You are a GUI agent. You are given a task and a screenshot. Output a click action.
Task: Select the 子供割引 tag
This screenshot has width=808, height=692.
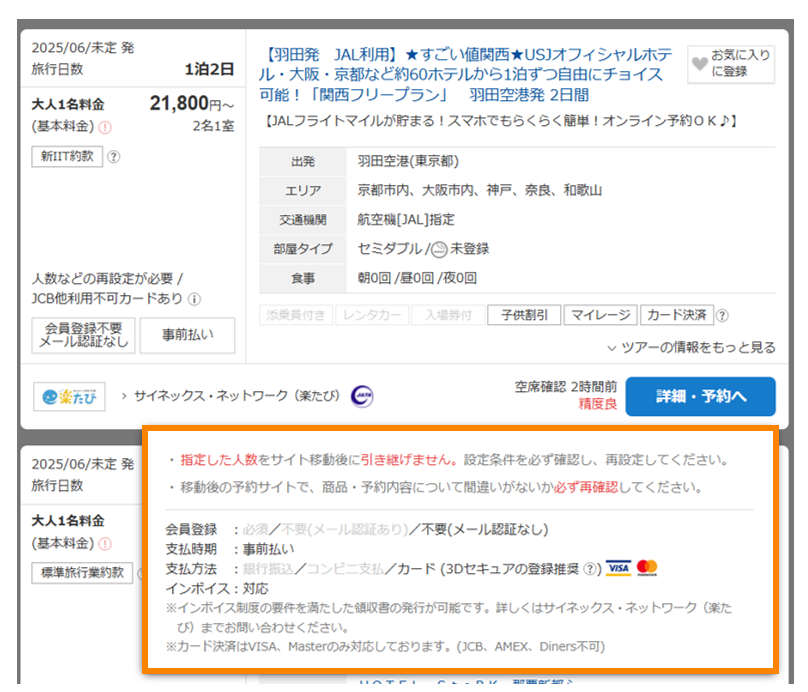click(x=523, y=315)
